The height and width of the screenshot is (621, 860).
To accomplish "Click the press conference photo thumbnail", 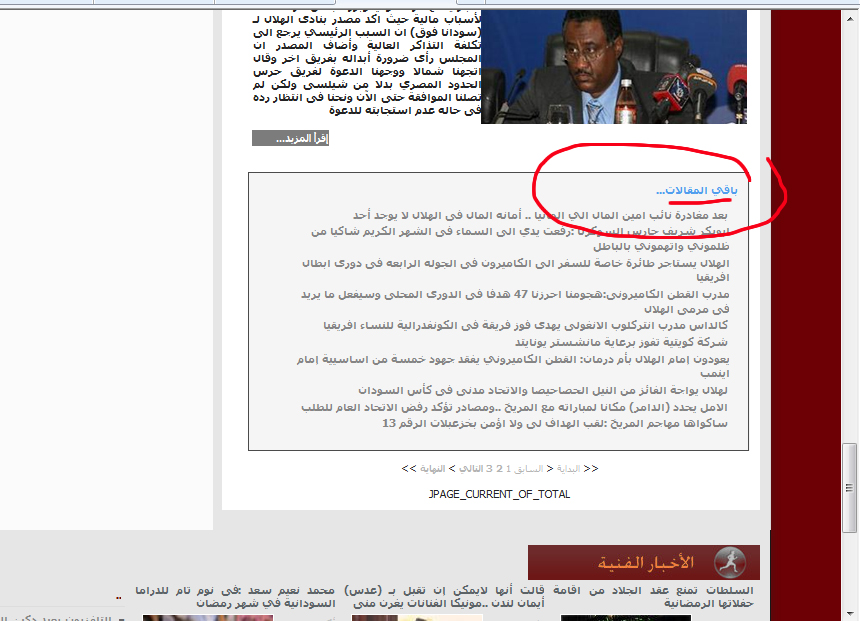I will [614, 67].
